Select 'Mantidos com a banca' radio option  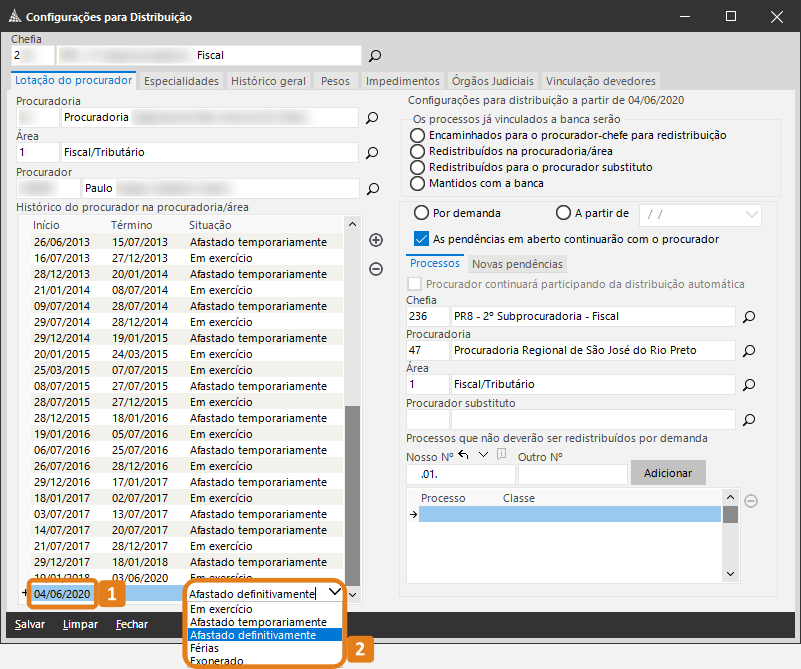tap(419, 183)
